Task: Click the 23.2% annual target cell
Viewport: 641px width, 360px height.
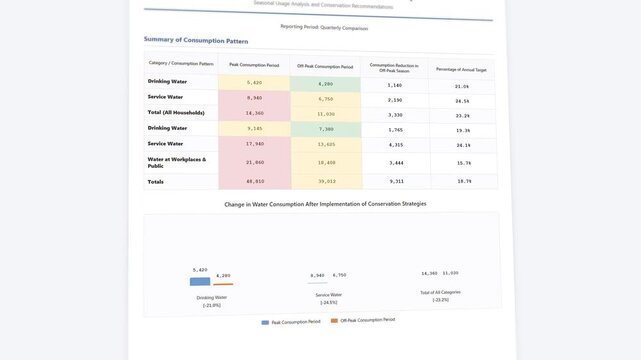Action: (x=463, y=116)
